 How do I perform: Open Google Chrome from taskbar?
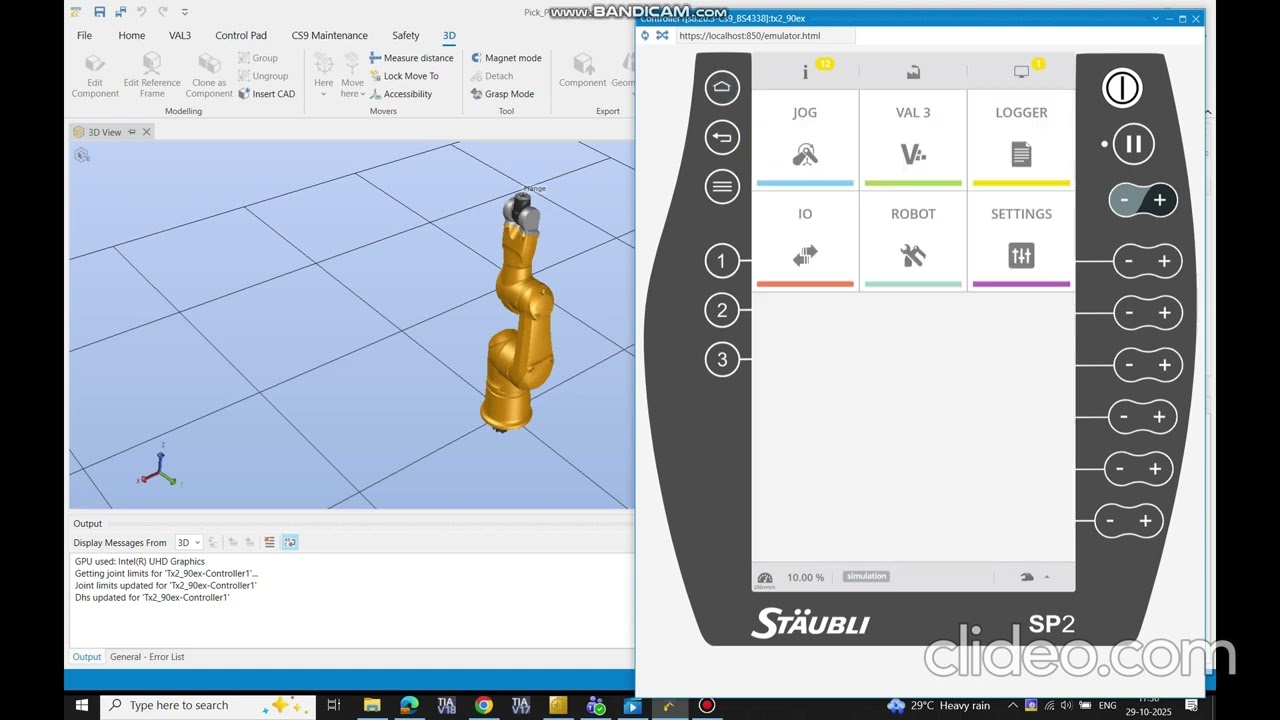click(x=484, y=705)
